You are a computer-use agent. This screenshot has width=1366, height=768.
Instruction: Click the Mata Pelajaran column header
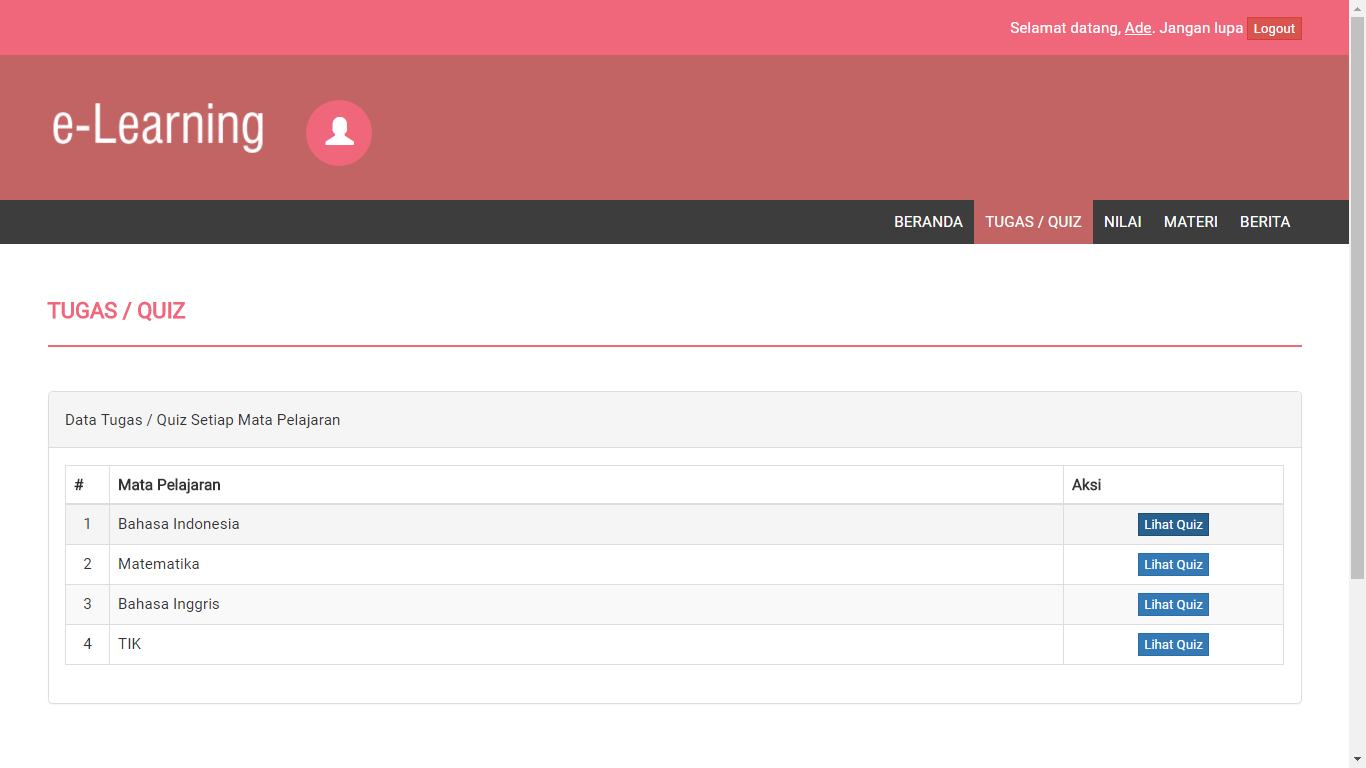169,485
